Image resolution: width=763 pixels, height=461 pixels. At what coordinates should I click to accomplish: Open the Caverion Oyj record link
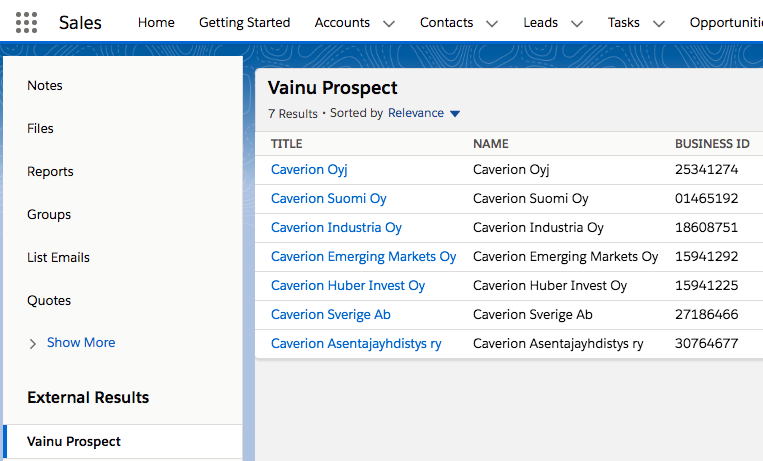(x=309, y=170)
